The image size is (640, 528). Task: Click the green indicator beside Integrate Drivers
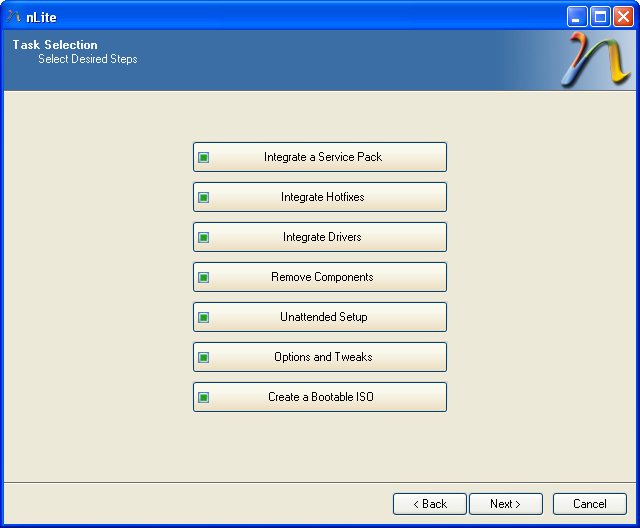pyautogui.click(x=204, y=237)
